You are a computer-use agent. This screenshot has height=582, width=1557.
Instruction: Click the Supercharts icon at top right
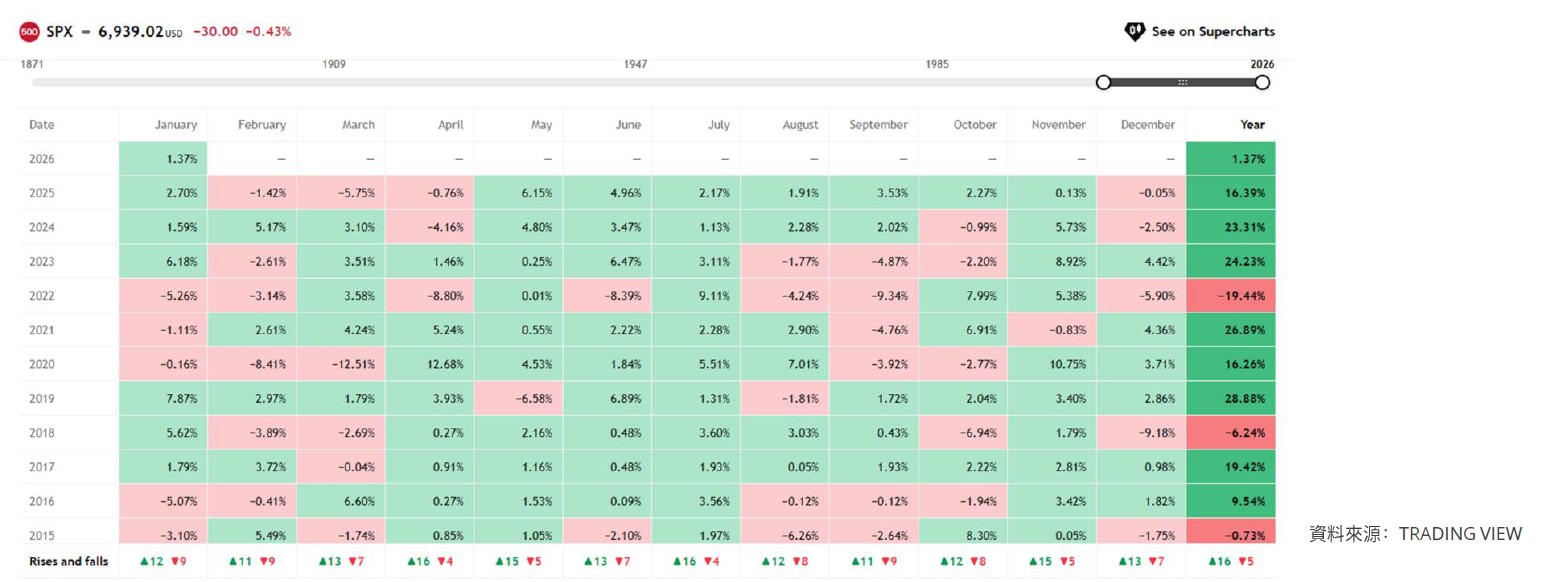click(1134, 31)
